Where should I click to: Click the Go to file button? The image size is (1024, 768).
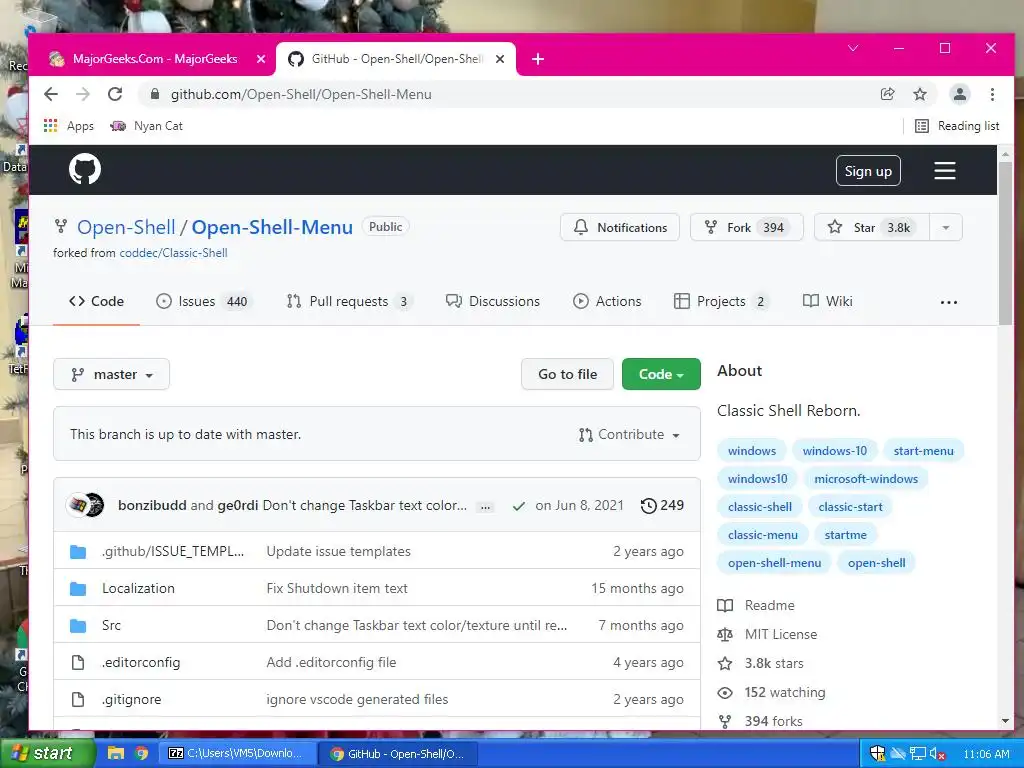tap(568, 374)
